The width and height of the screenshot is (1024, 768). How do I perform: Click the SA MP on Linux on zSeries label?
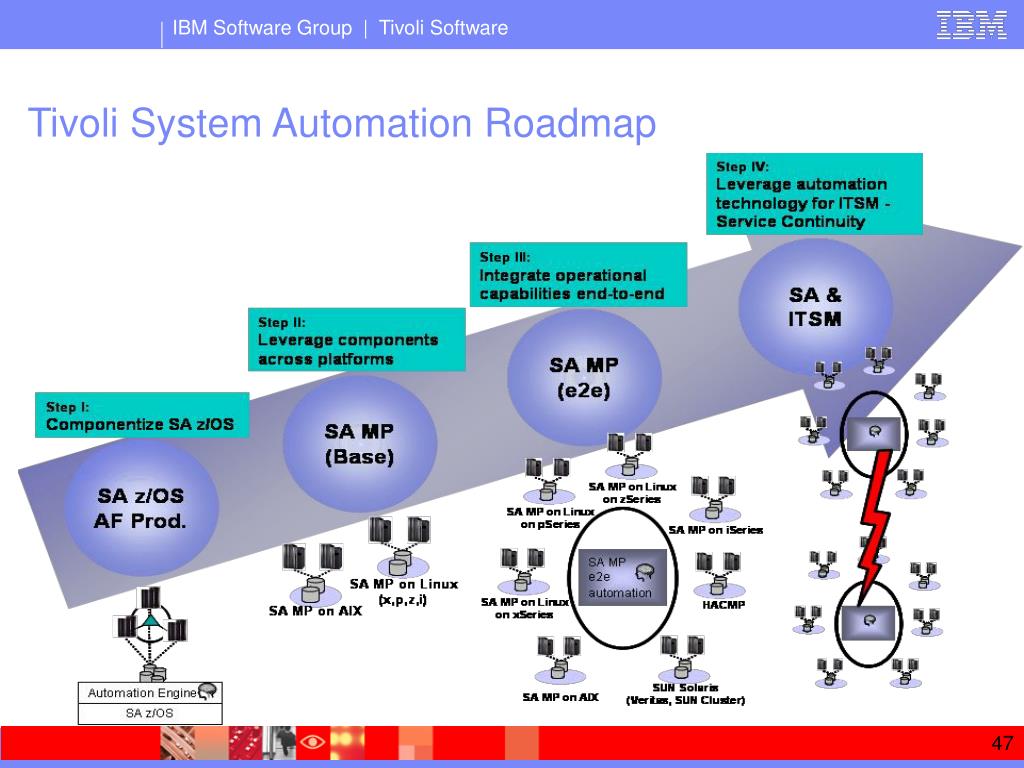coord(632,493)
